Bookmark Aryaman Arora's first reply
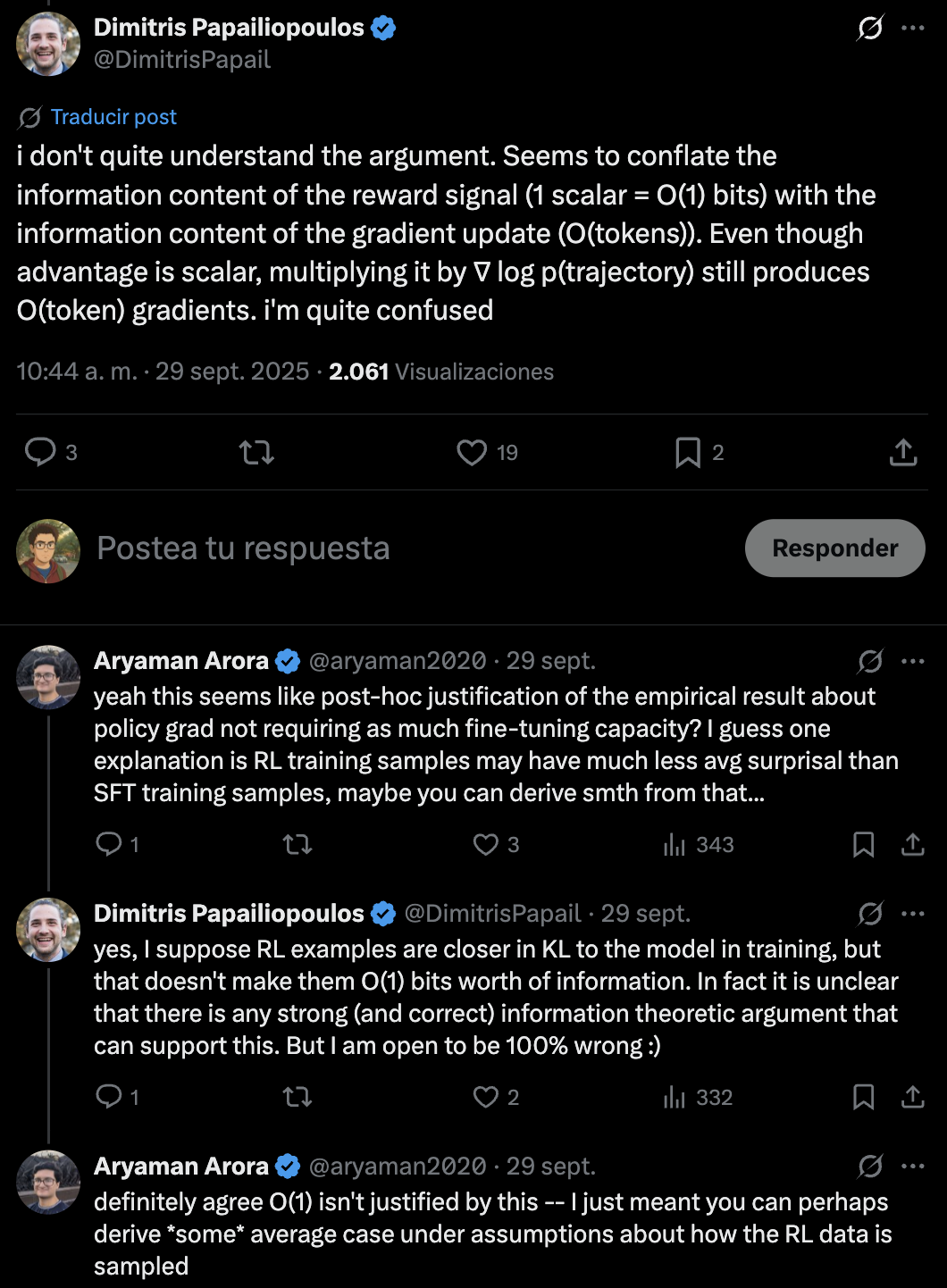Viewport: 947px width, 1288px height. (863, 844)
